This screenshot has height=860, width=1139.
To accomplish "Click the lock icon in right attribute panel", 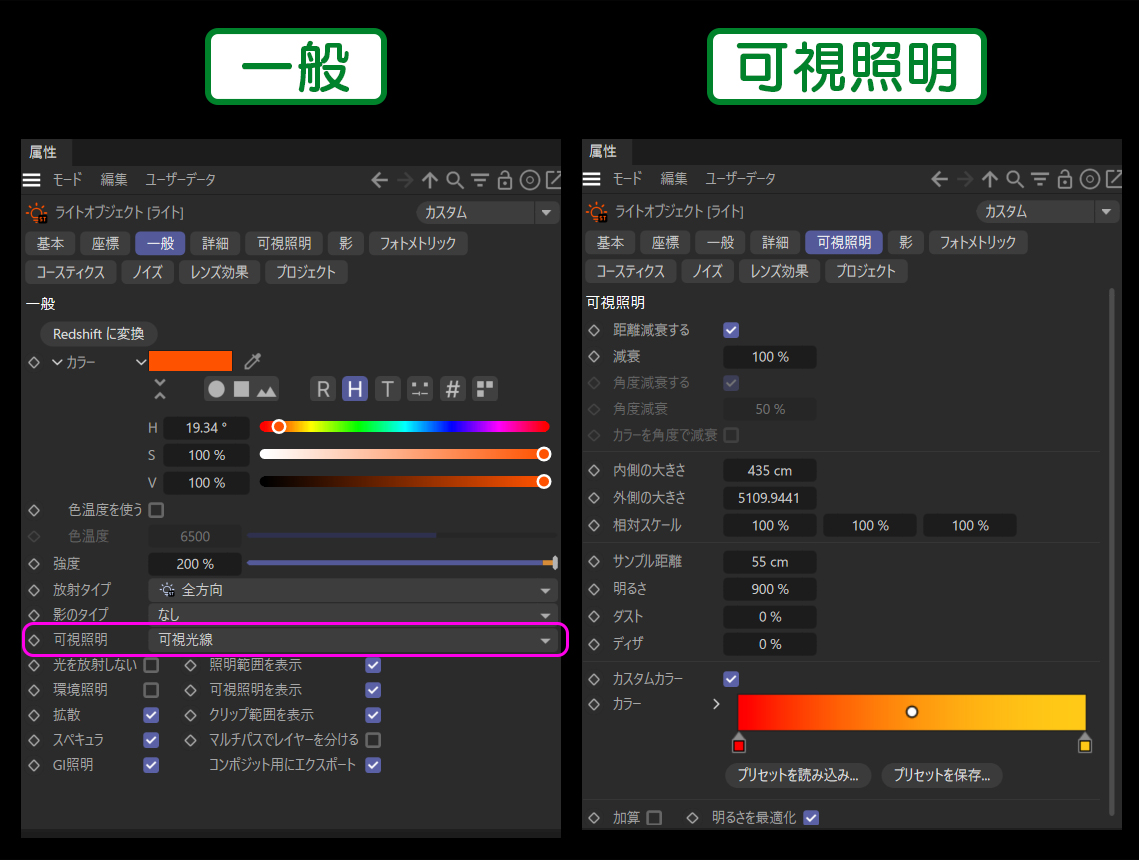I will pyautogui.click(x=1065, y=179).
